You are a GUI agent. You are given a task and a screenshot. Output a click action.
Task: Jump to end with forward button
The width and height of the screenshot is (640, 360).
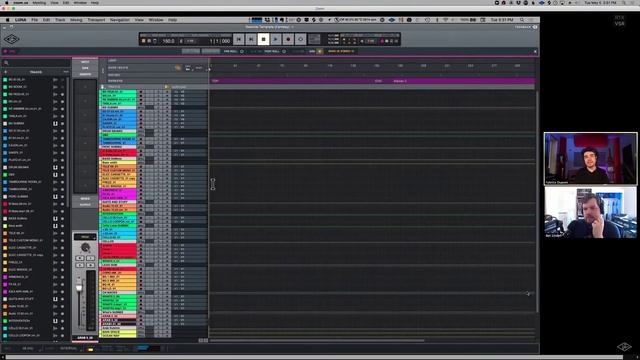click(x=251, y=39)
